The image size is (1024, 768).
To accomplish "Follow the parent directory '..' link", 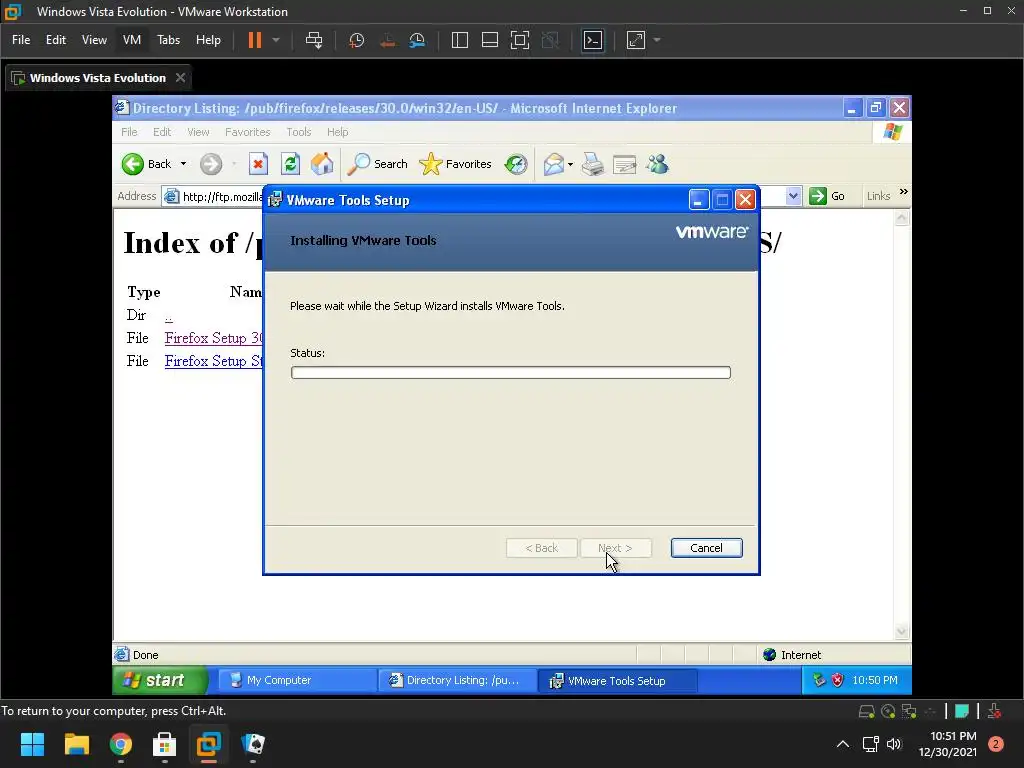I will pyautogui.click(x=168, y=316).
